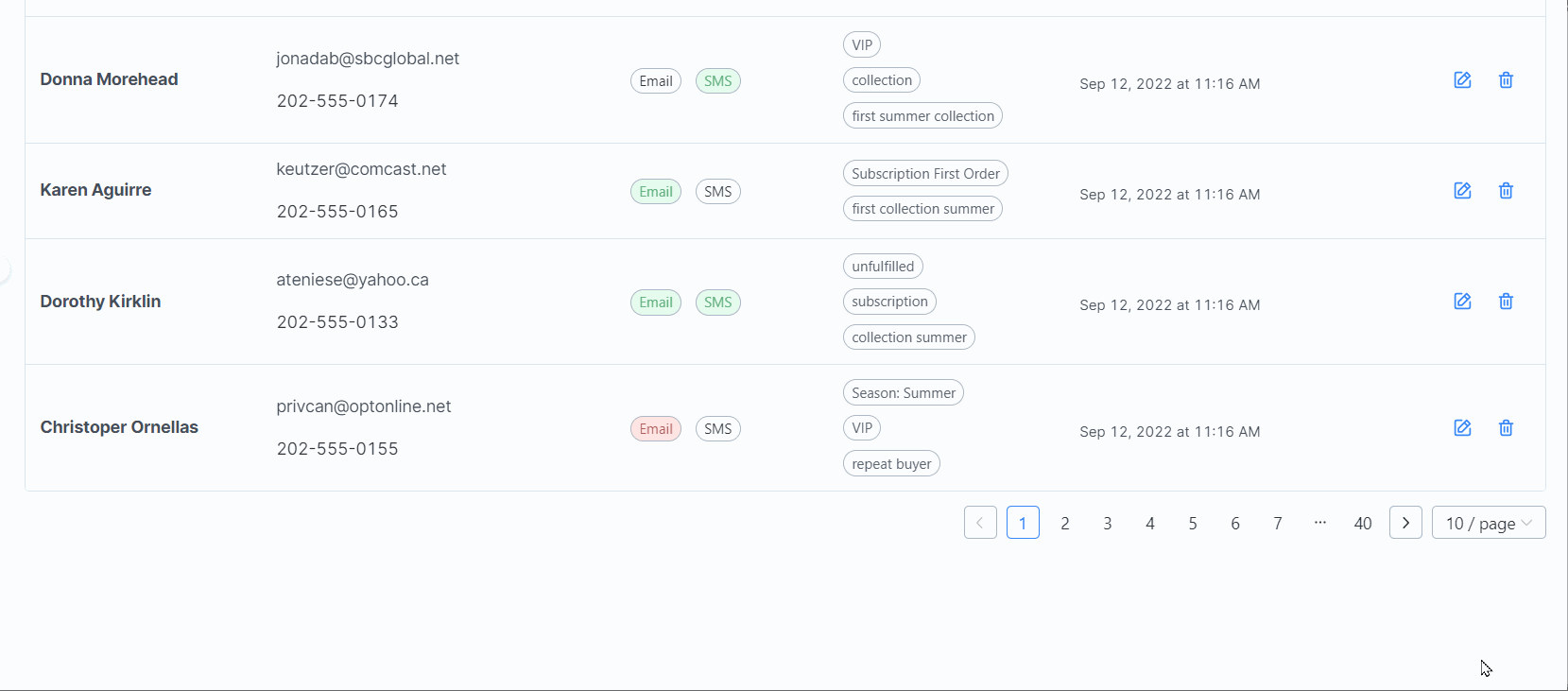Edit Christoper Ornellas's contact record
The height and width of the screenshot is (691, 1568).
pyautogui.click(x=1462, y=428)
